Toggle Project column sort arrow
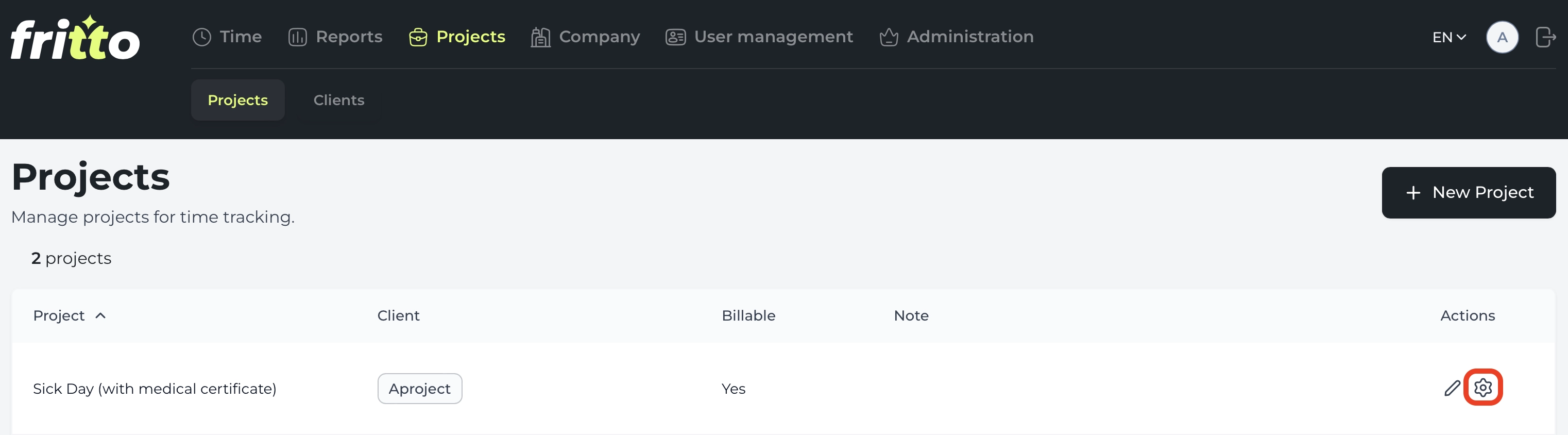1568x435 pixels. pyautogui.click(x=101, y=315)
